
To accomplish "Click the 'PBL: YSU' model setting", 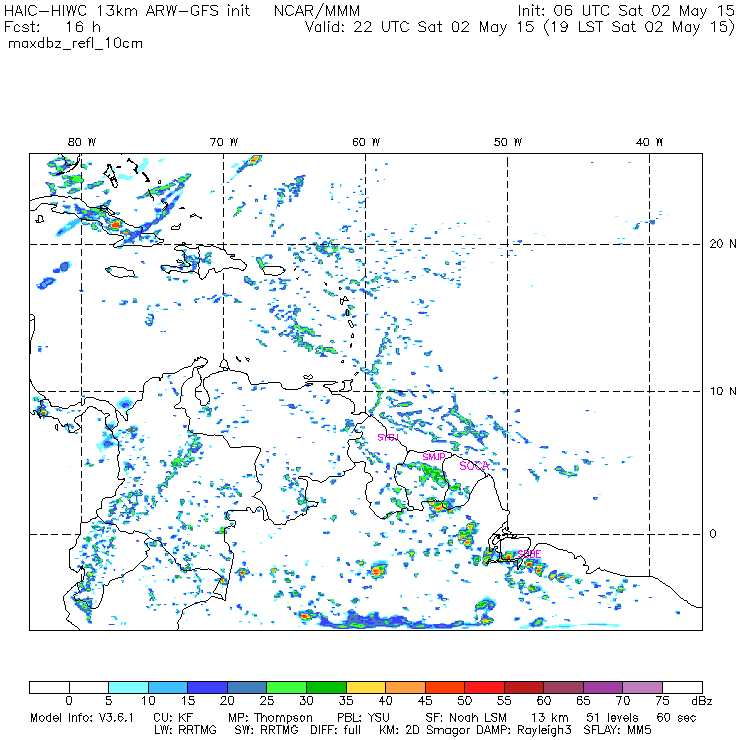I will click(x=363, y=718).
